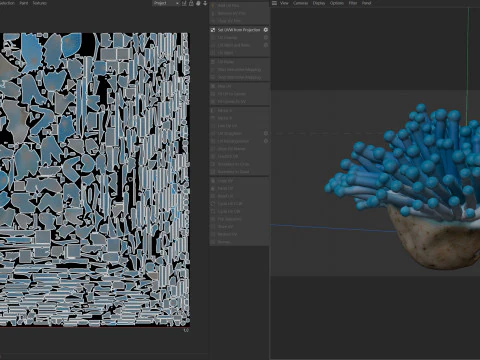
Task: Choose Set UVW from Projection
Action: pyautogui.click(x=239, y=30)
